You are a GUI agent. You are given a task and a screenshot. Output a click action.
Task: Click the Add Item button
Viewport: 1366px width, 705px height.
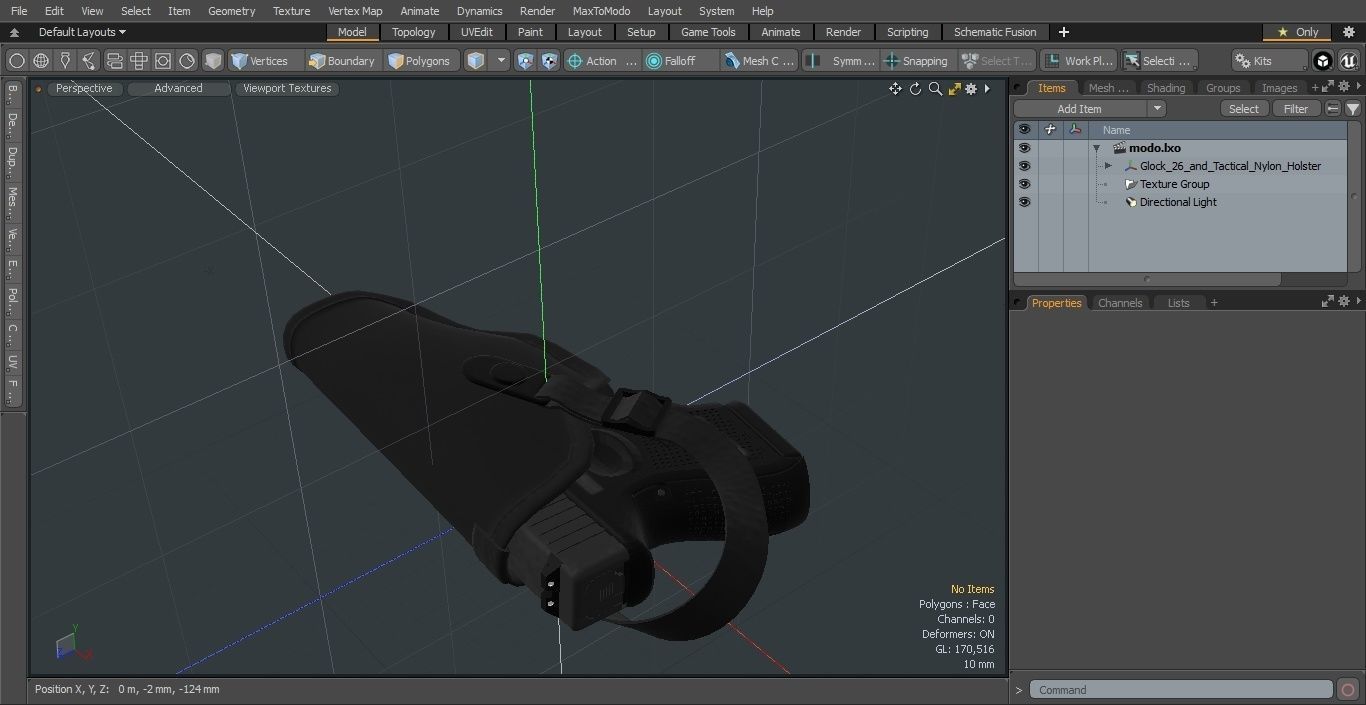pyautogui.click(x=1080, y=109)
